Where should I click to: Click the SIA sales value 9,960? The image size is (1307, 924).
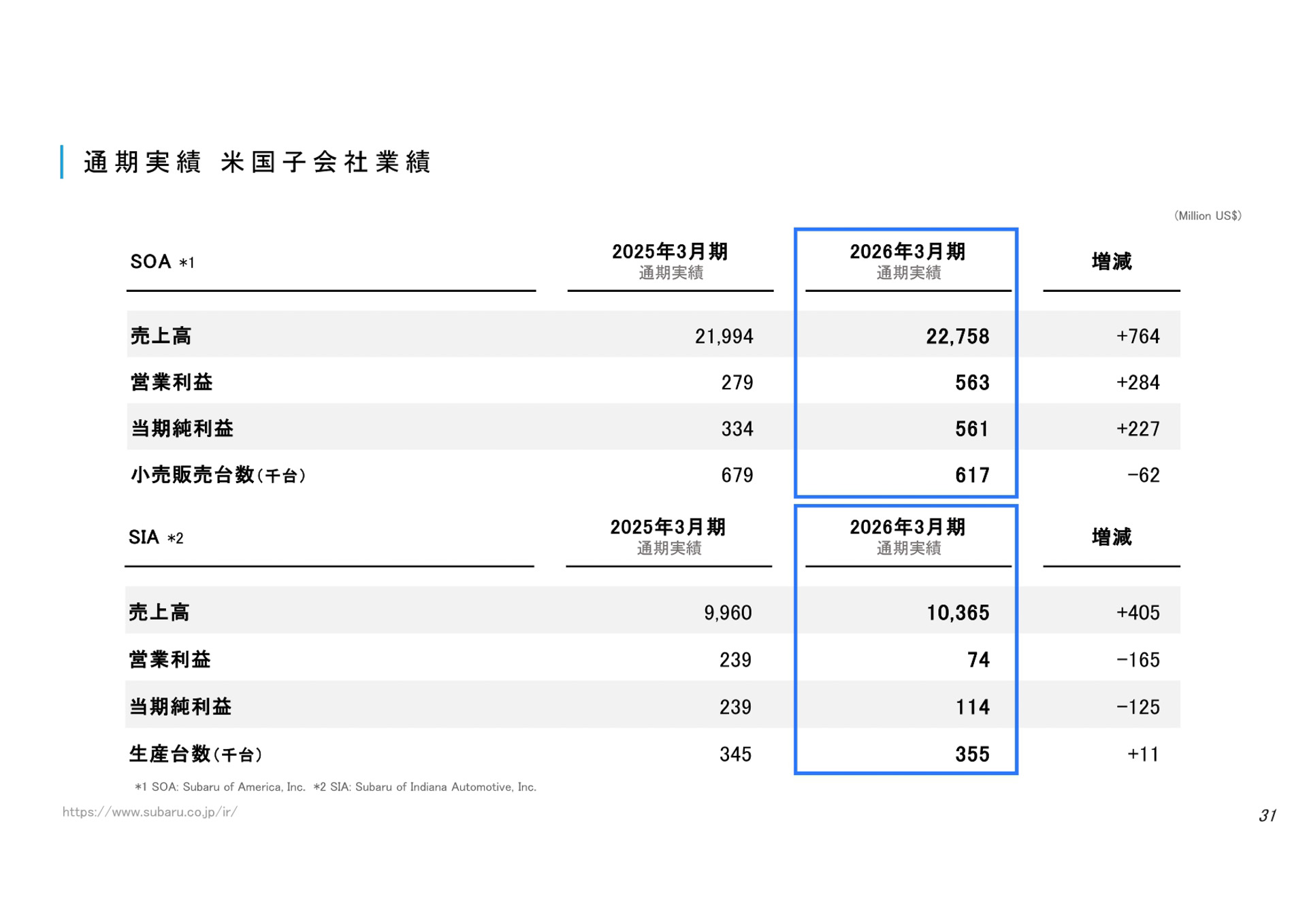tap(728, 612)
